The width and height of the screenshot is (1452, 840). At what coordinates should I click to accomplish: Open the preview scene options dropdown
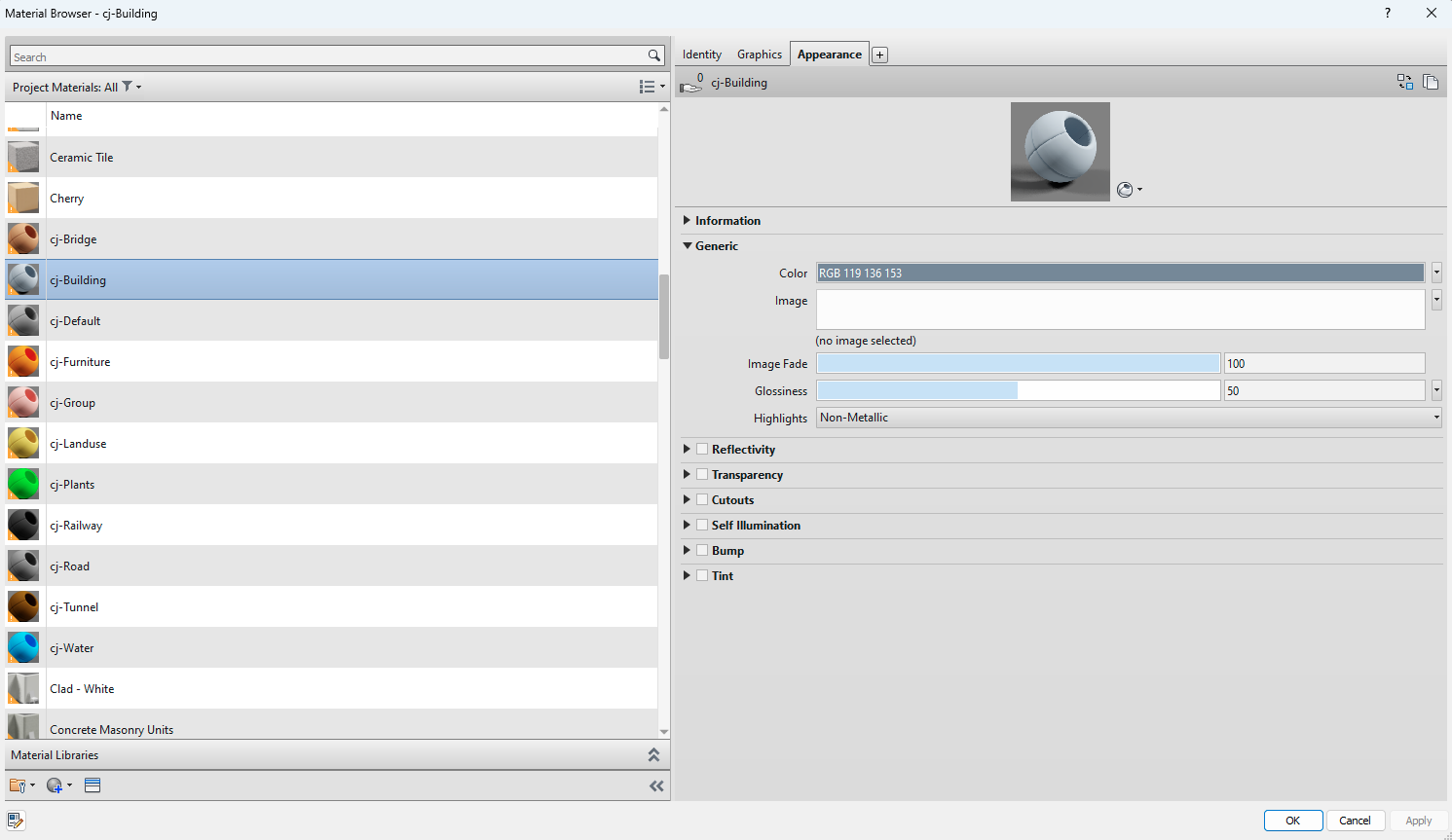pos(1130,190)
